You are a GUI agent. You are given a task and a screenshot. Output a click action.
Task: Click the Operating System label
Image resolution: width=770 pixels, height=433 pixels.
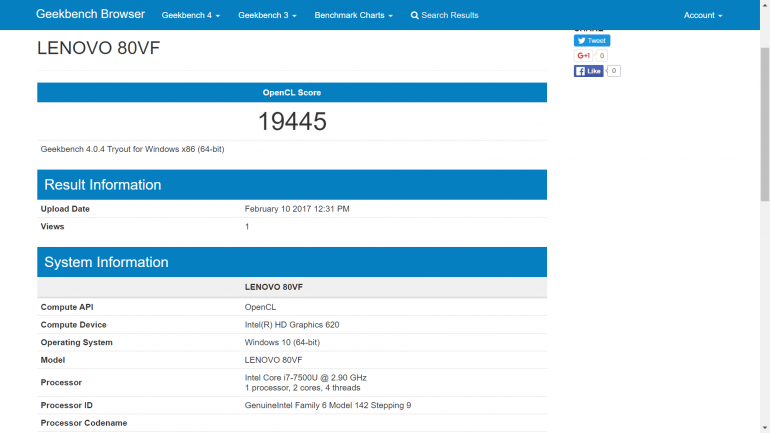tap(76, 342)
